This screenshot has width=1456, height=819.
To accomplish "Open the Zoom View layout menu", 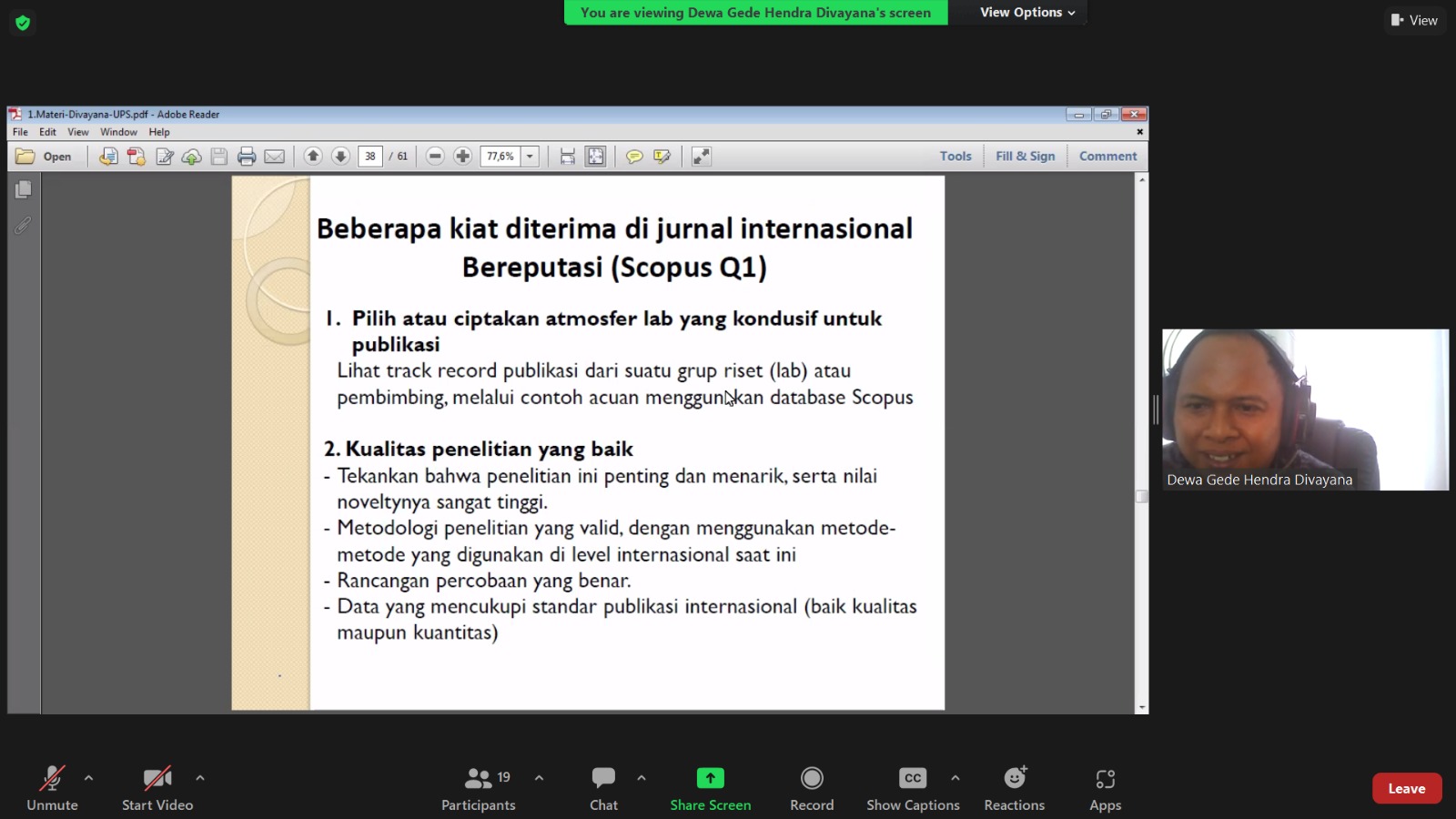I will tap(1414, 20).
